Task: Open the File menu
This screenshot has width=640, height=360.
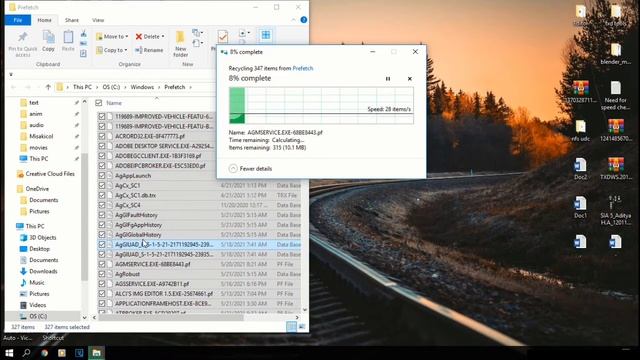Action: 18,20
